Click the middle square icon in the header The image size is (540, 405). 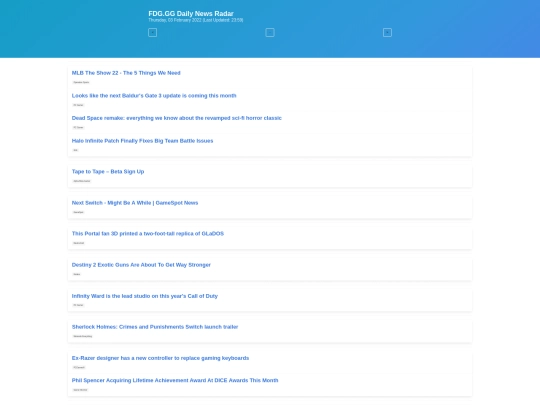(x=270, y=33)
